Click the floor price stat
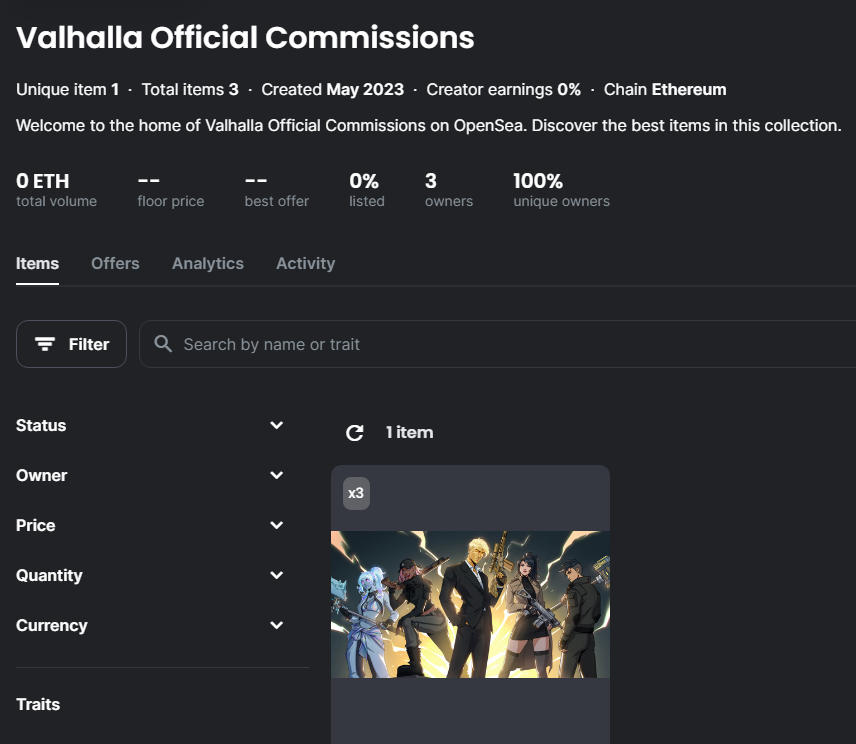 (x=171, y=189)
